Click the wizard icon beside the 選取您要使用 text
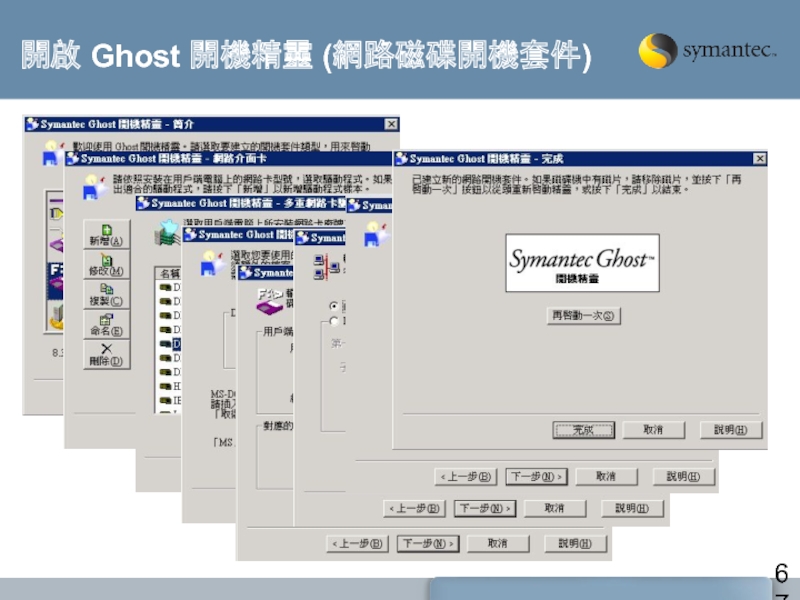800x600 pixels. click(213, 263)
